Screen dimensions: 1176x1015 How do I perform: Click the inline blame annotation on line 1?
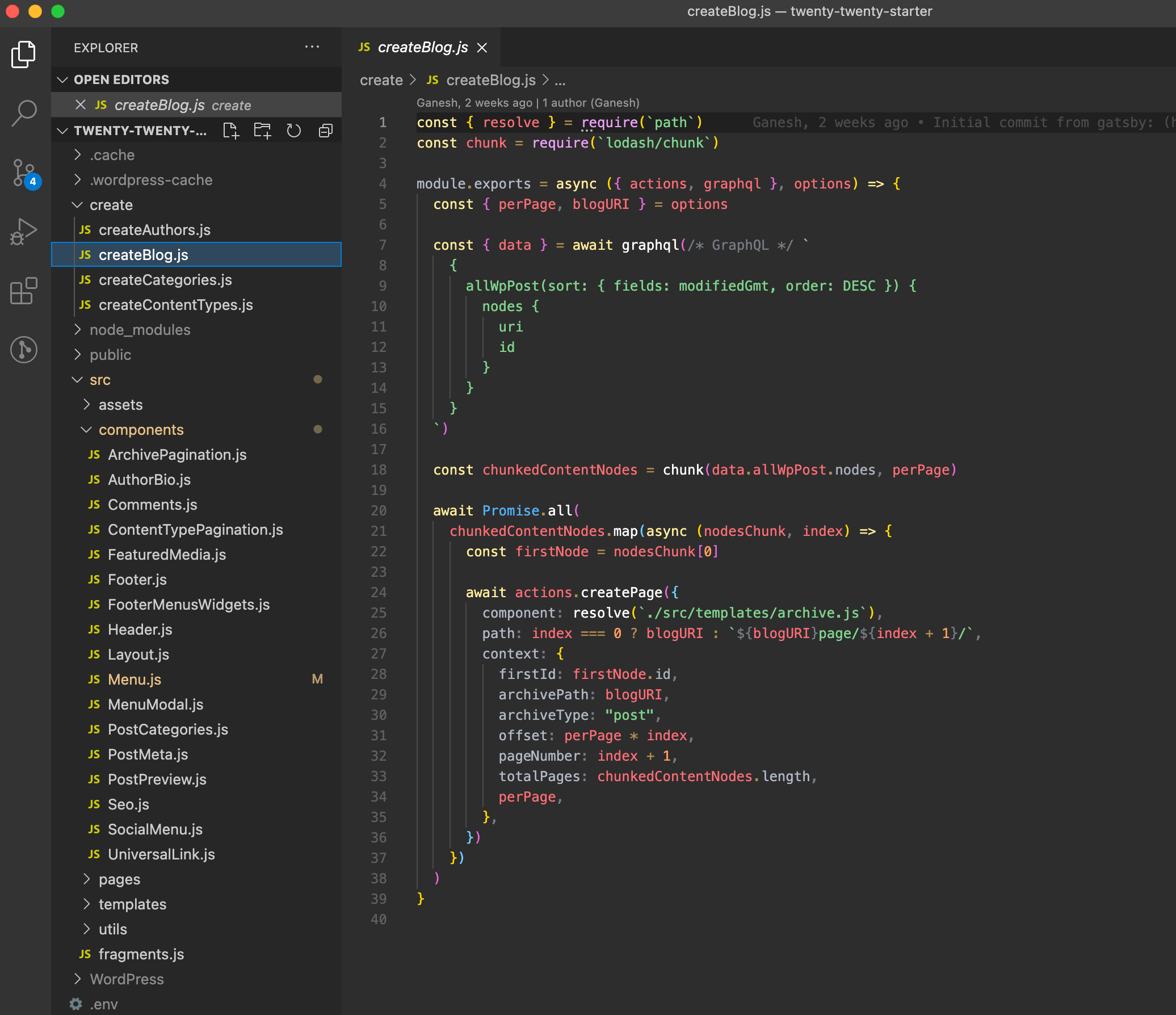coord(963,123)
